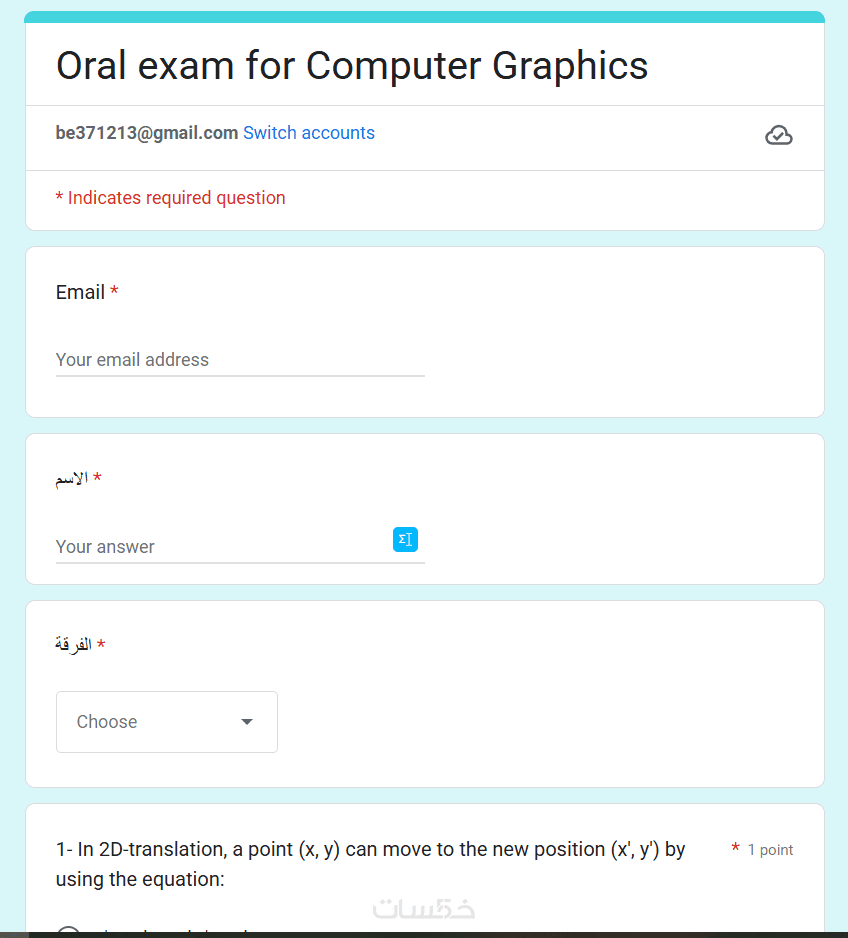Image resolution: width=848 pixels, height=938 pixels.
Task: Click the الاسم question label
Action: 71,479
